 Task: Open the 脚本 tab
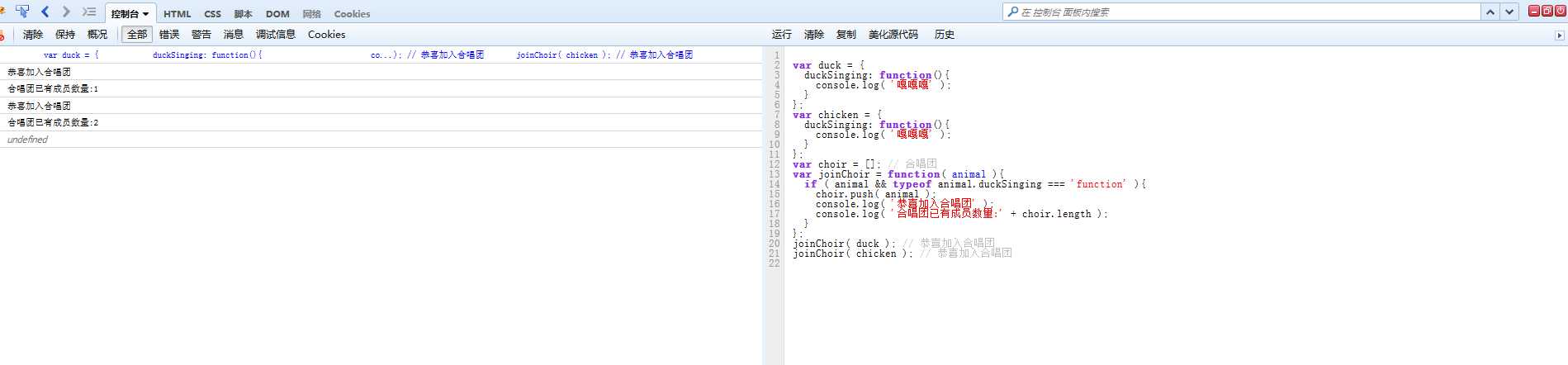(243, 14)
